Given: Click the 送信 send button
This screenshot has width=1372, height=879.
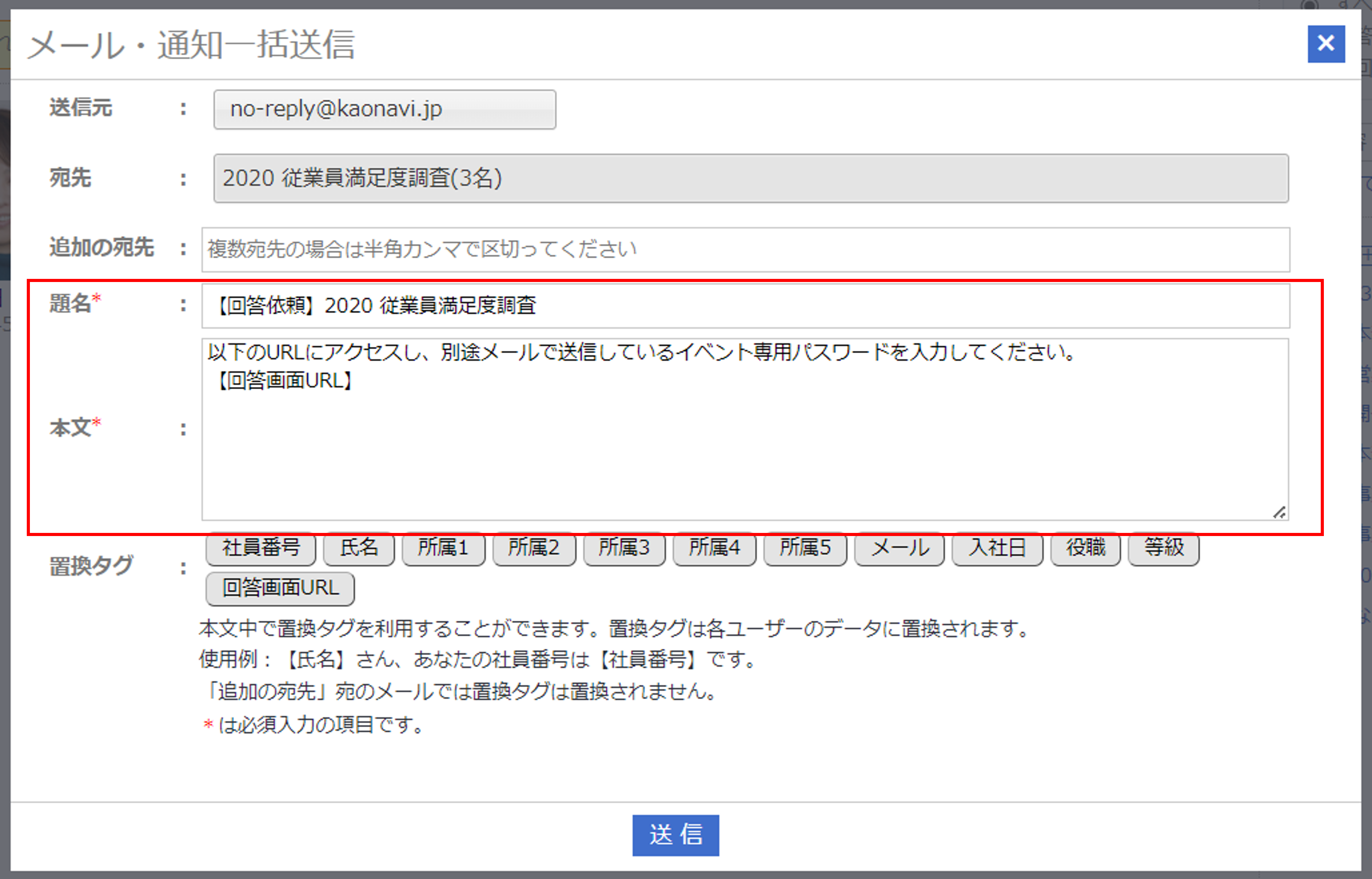Looking at the screenshot, I should pos(676,835).
